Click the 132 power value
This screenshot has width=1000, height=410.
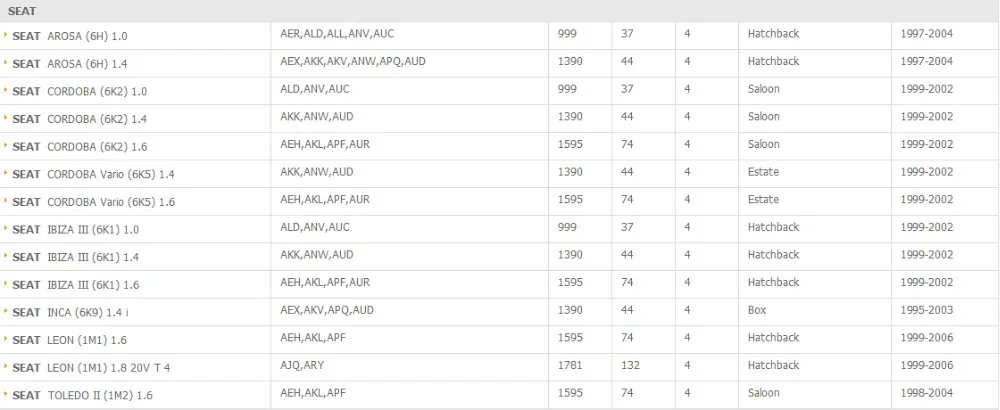click(x=630, y=365)
